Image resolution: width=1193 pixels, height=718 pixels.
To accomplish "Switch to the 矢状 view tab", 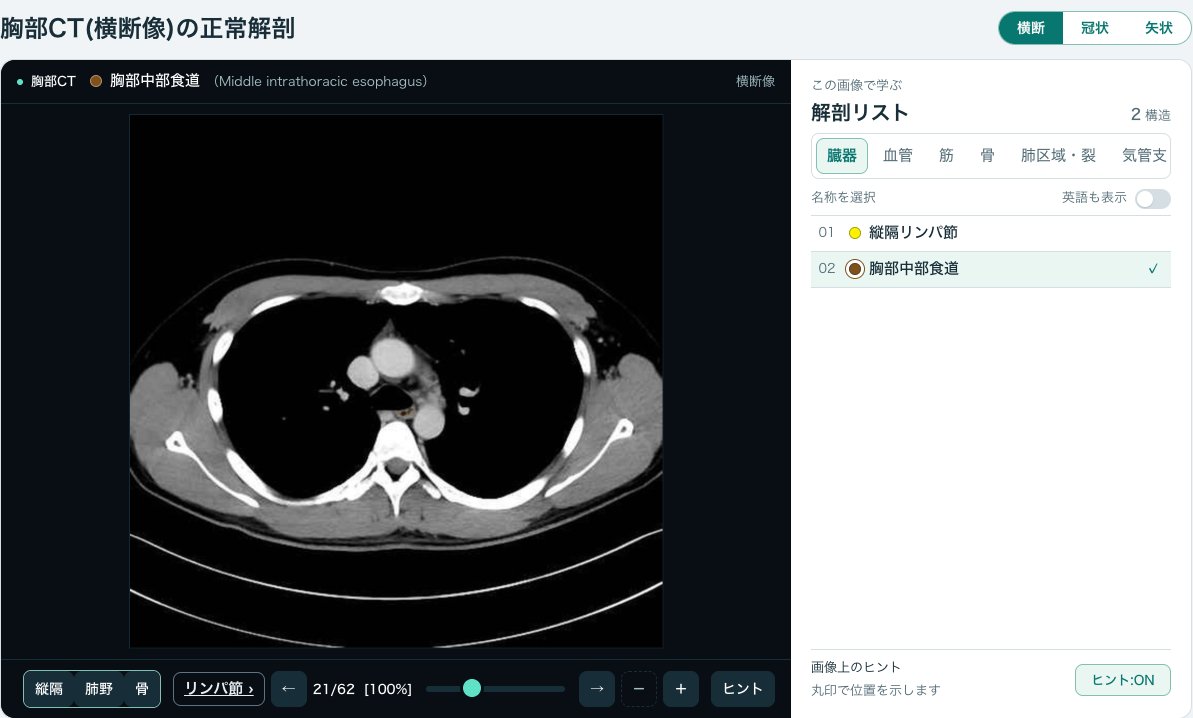I will click(x=1158, y=28).
